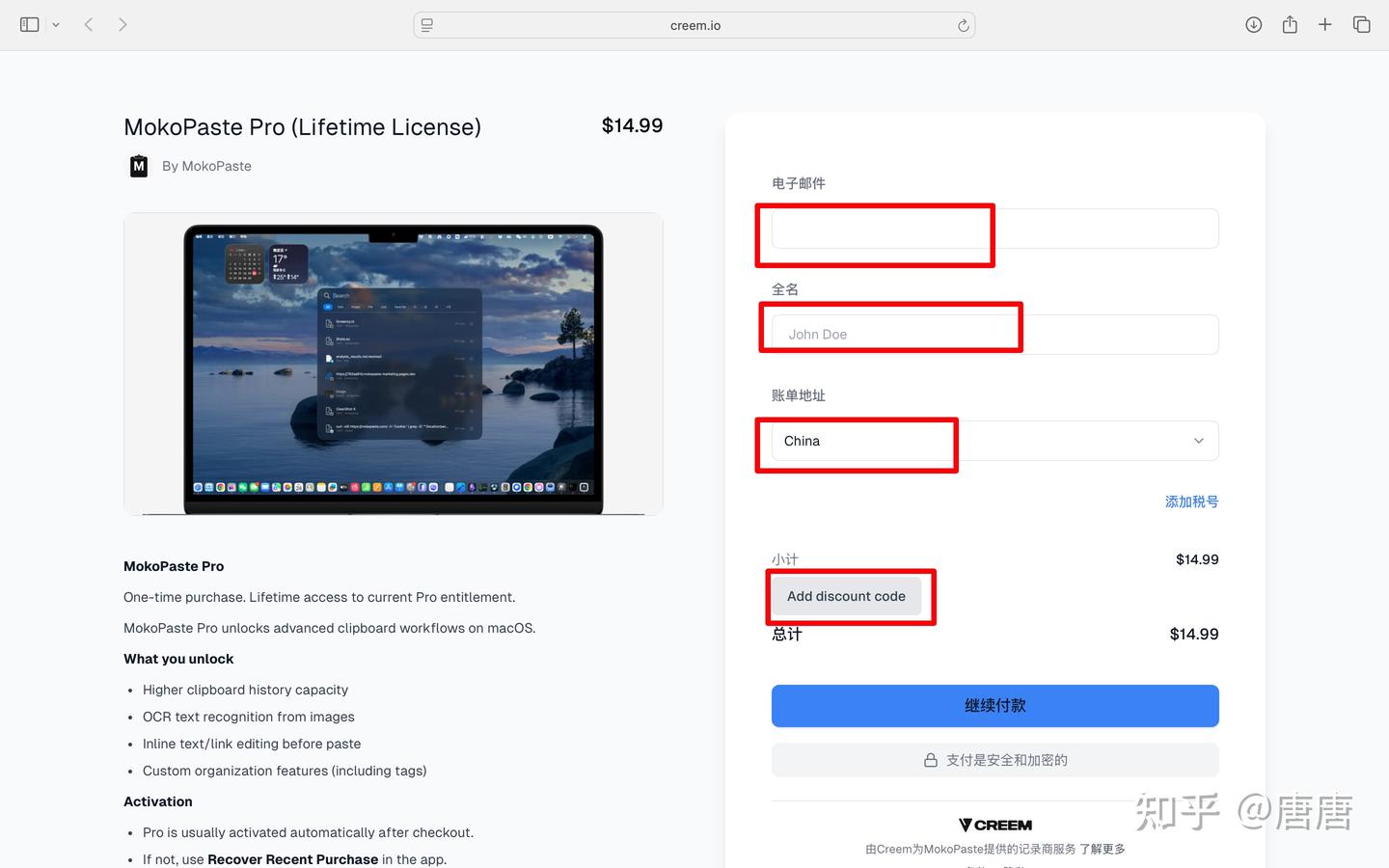Click the 小计 amount $14.99
Screen dimensions: 1389x868
pos(1197,559)
